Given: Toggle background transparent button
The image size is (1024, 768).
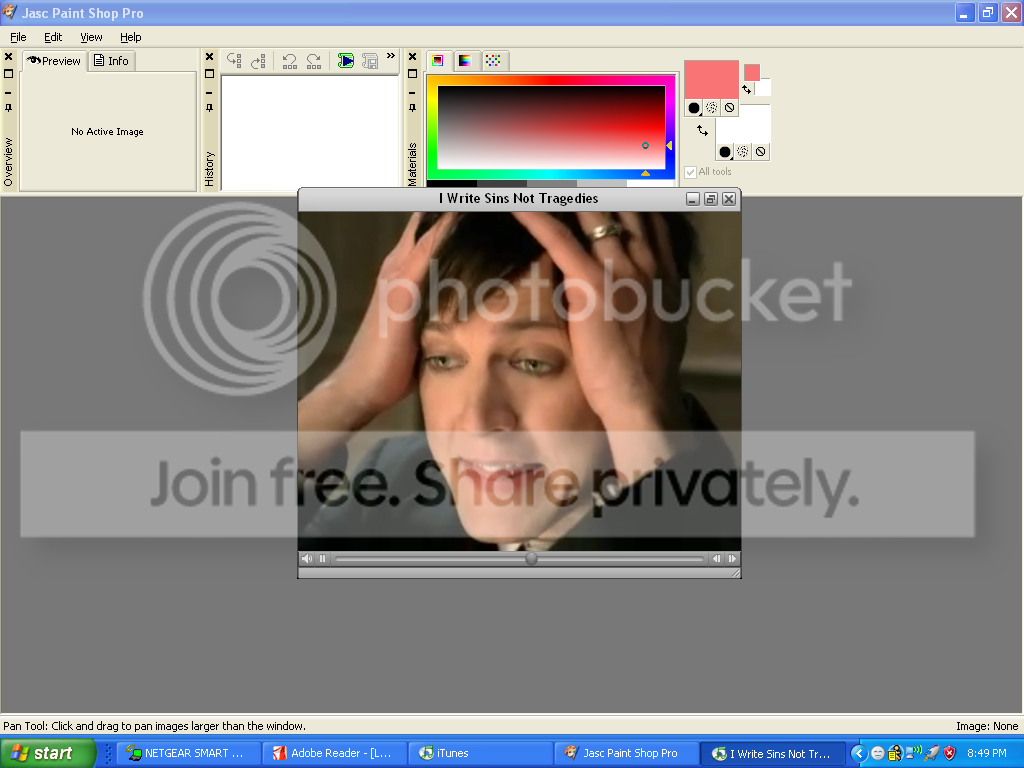Looking at the screenshot, I should tap(760, 152).
